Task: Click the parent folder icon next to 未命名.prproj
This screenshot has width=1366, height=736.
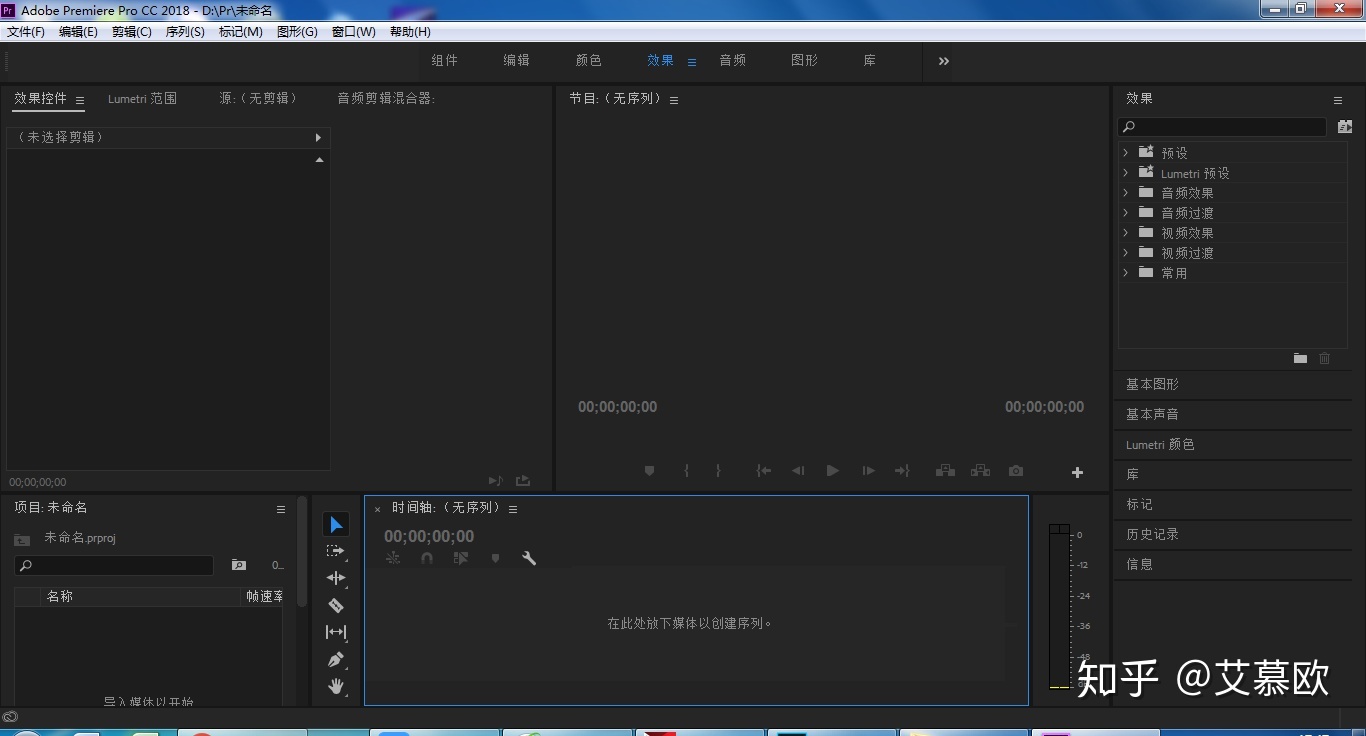Action: coord(22,539)
